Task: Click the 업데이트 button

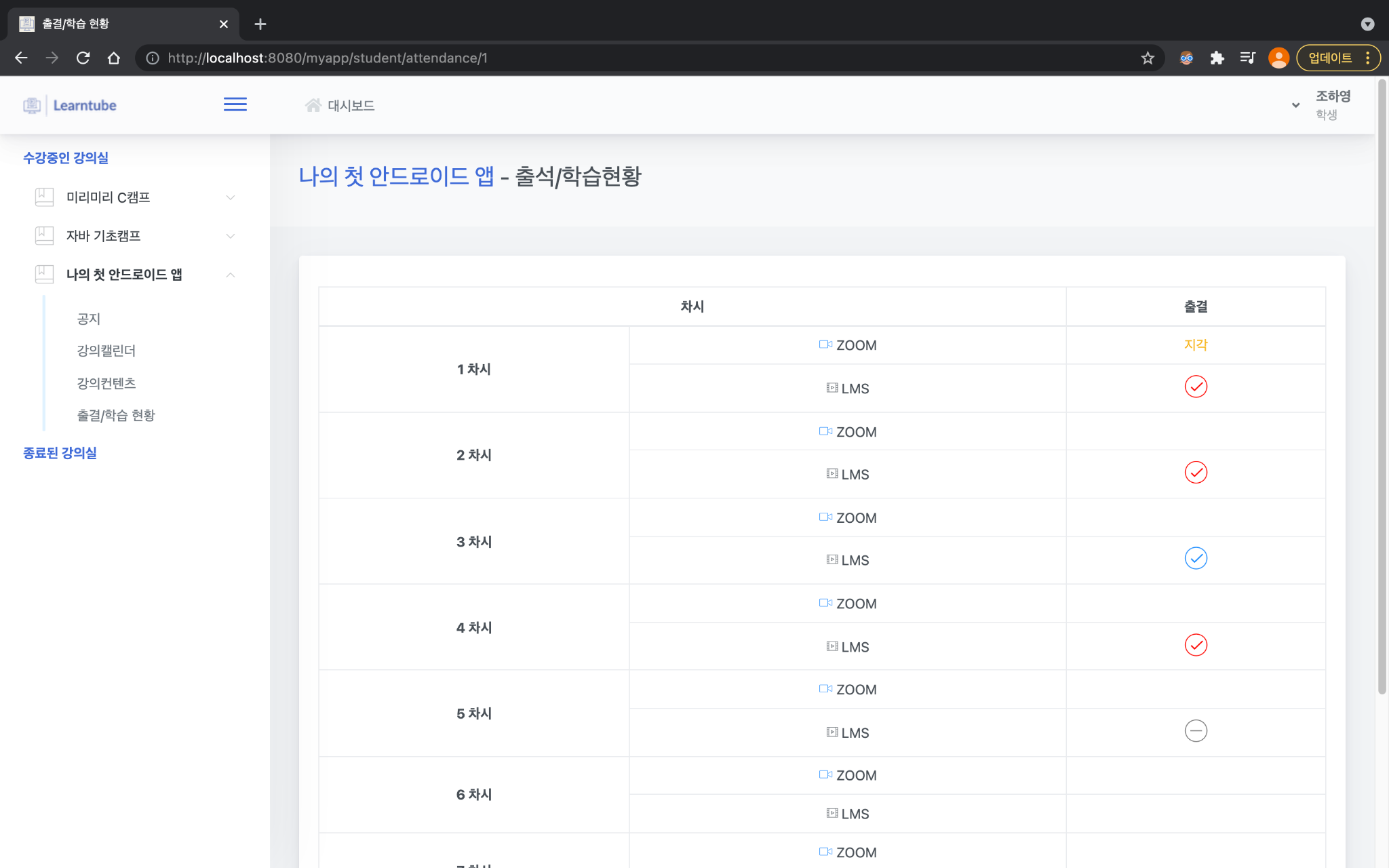Action: point(1330,58)
